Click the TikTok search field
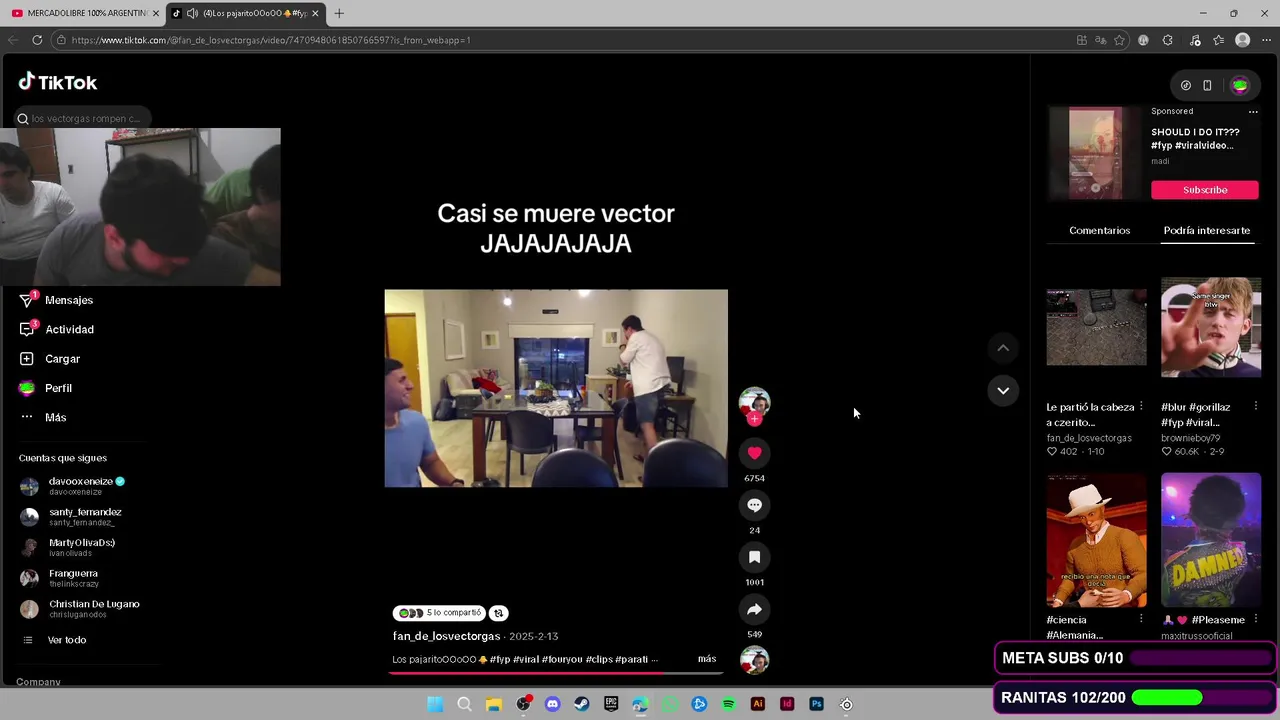The width and height of the screenshot is (1280, 720). tap(84, 118)
